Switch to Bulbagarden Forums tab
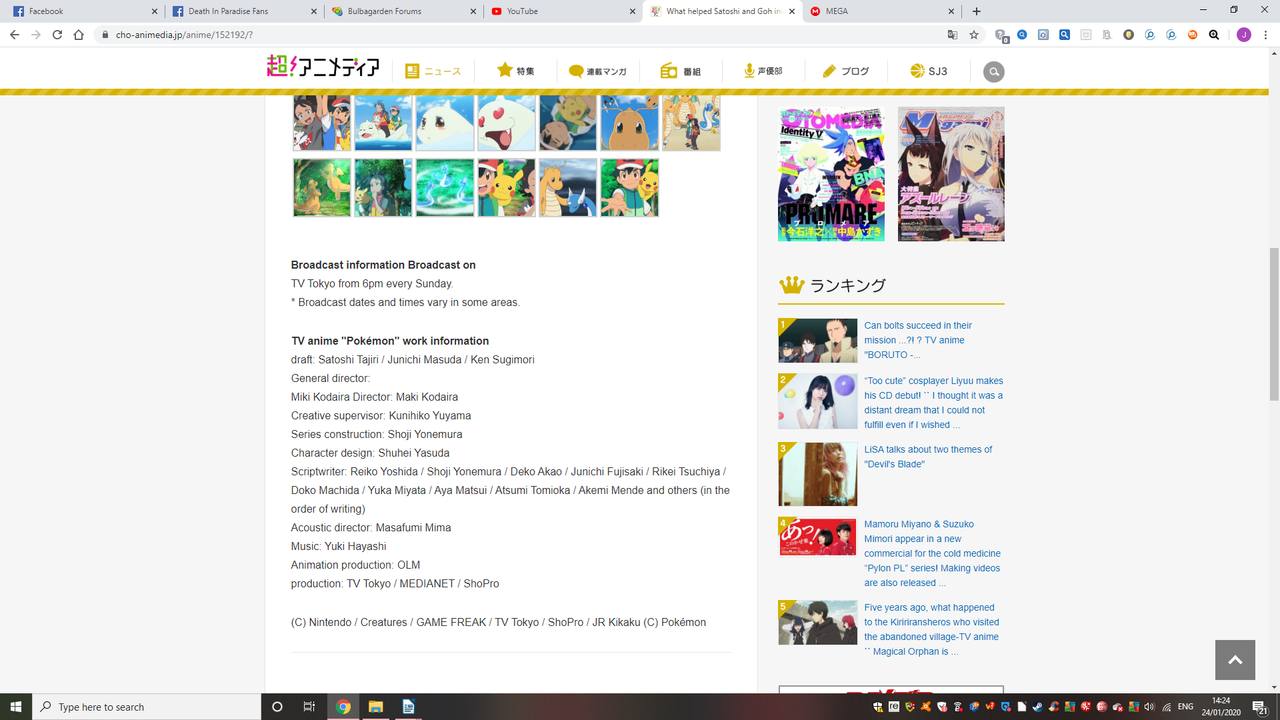Viewport: 1280px width, 720px height. click(402, 11)
